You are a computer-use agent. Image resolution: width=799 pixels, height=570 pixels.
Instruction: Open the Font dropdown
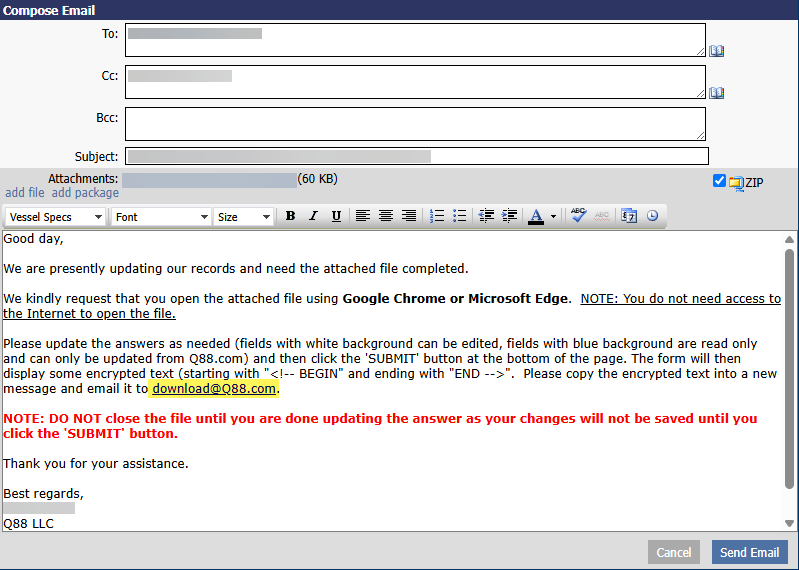pos(161,217)
